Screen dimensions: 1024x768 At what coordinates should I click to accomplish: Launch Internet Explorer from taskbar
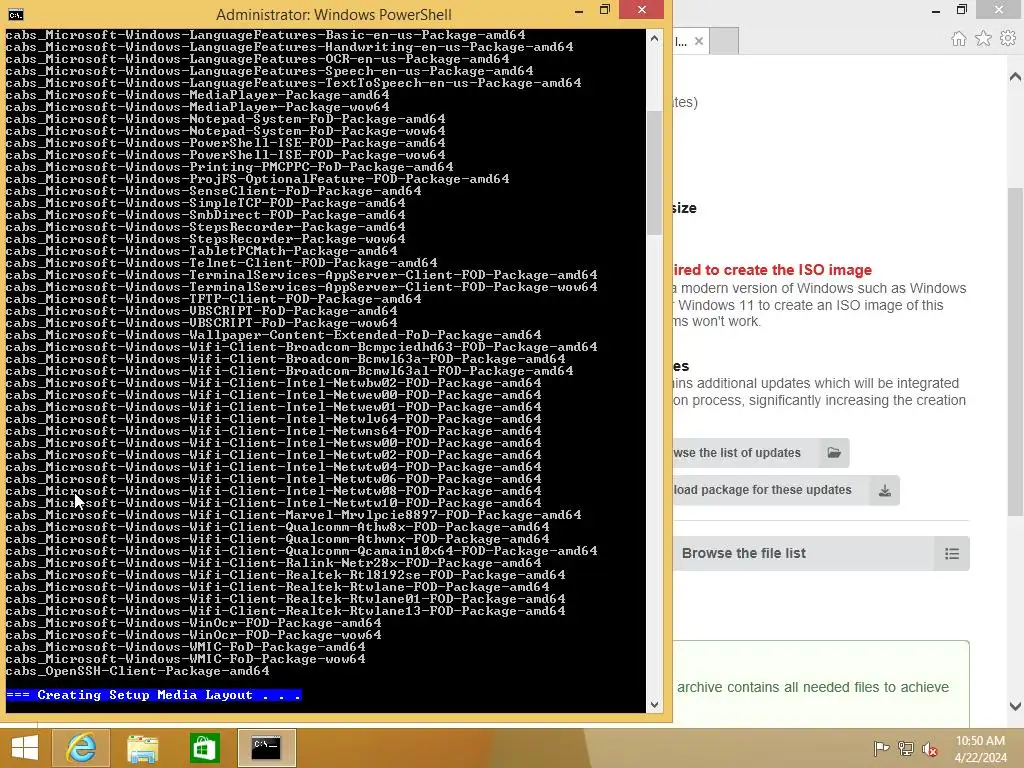[x=81, y=748]
